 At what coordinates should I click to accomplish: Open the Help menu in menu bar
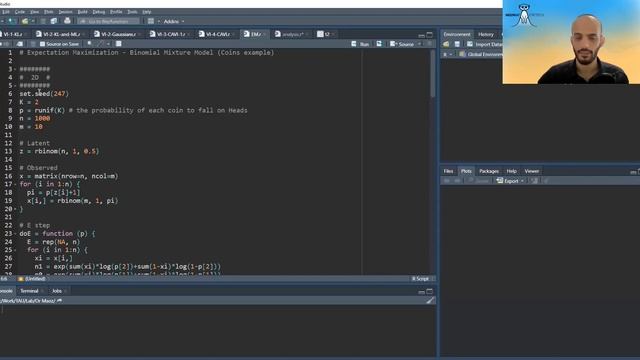click(147, 12)
